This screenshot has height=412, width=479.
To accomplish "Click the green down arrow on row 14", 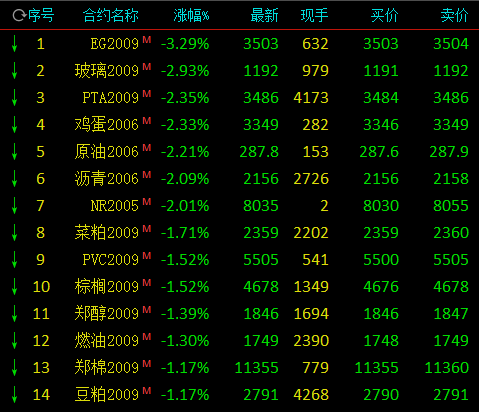I will click(14, 395).
